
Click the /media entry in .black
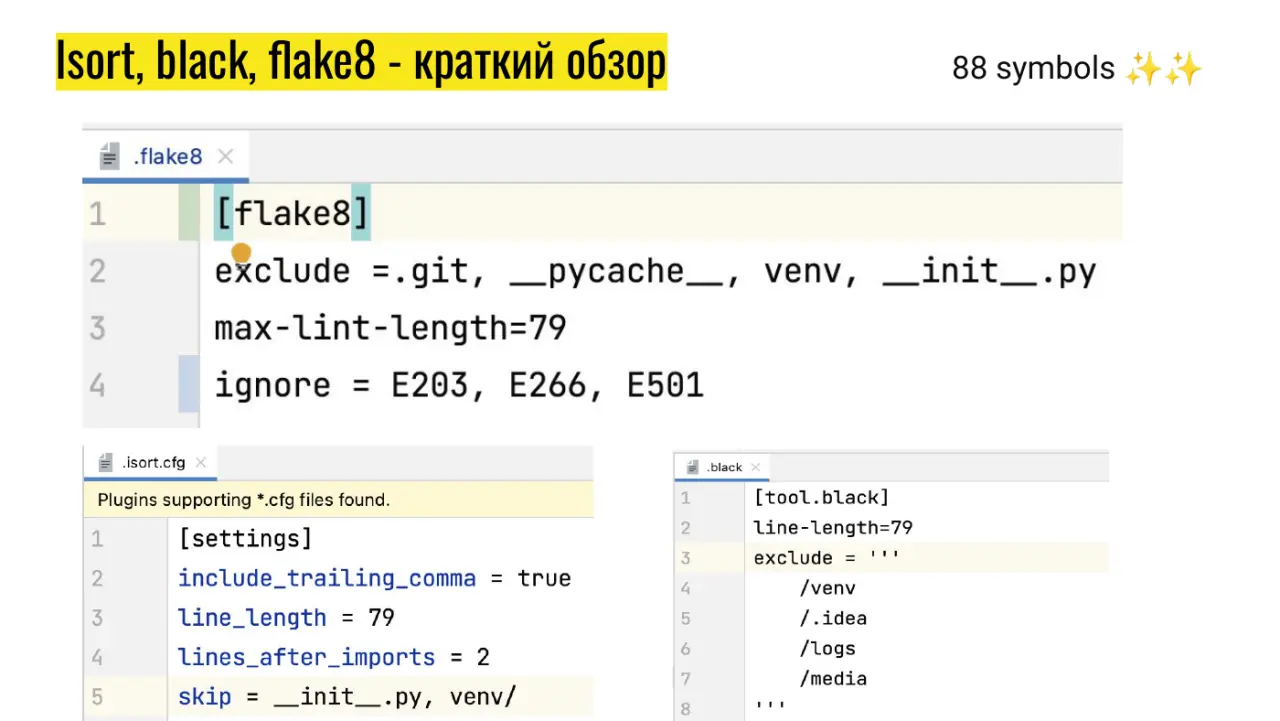pos(832,678)
